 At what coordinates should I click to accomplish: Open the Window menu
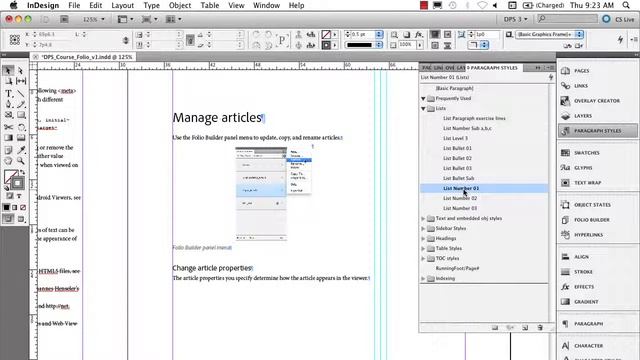pyautogui.click(x=266, y=5)
